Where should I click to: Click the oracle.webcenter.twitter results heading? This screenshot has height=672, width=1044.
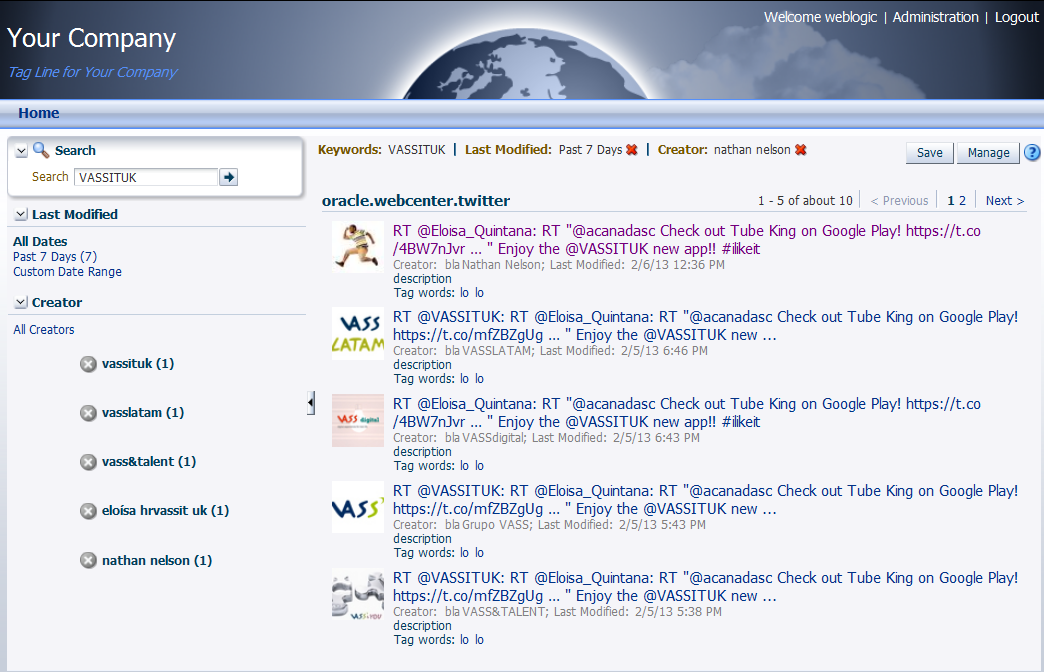pyautogui.click(x=415, y=200)
